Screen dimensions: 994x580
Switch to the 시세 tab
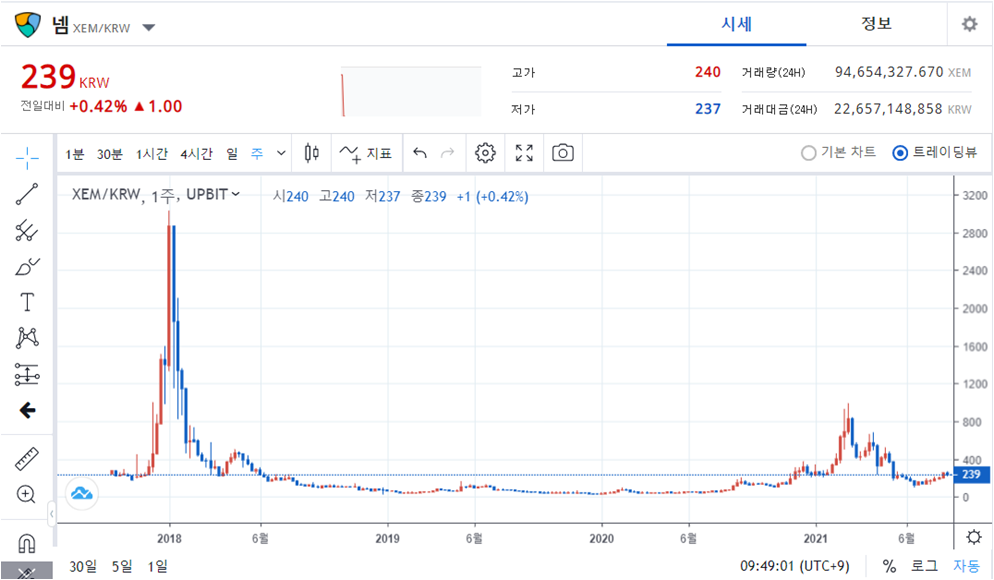click(736, 24)
